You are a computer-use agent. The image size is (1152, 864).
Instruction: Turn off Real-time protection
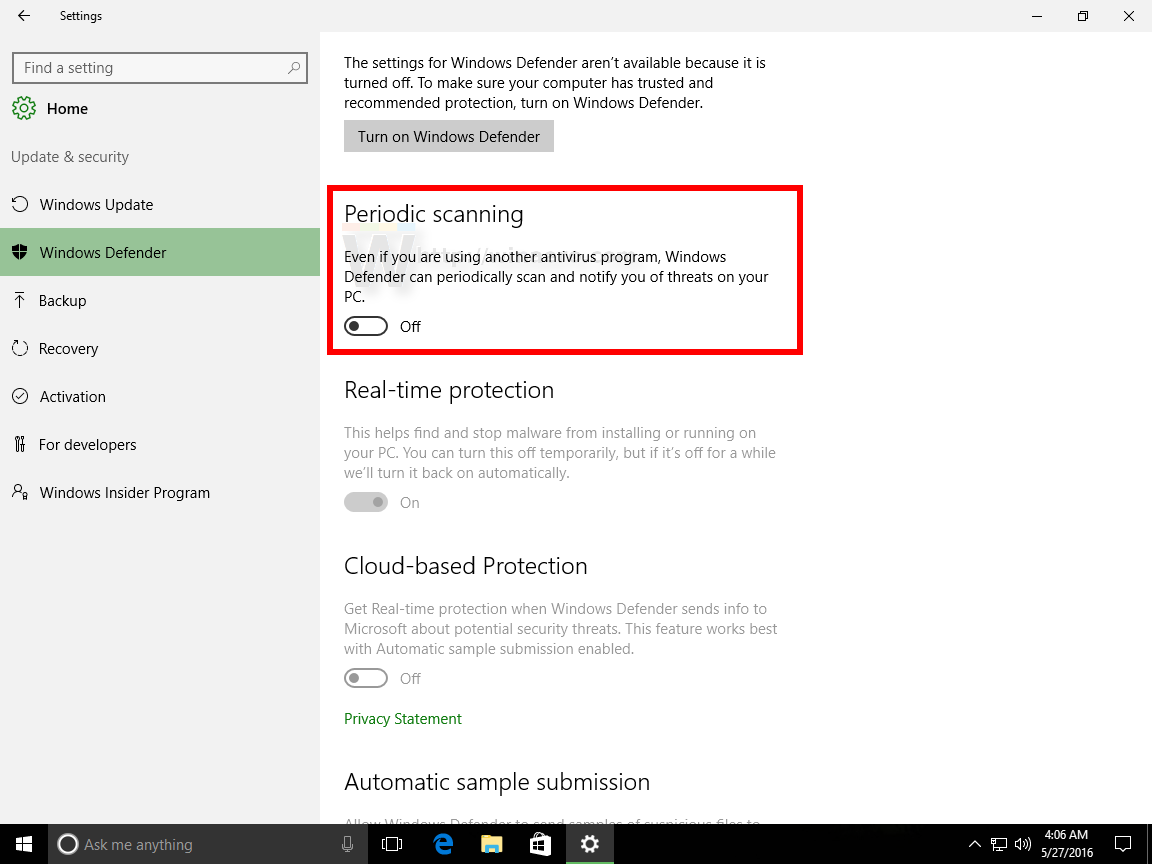(366, 502)
